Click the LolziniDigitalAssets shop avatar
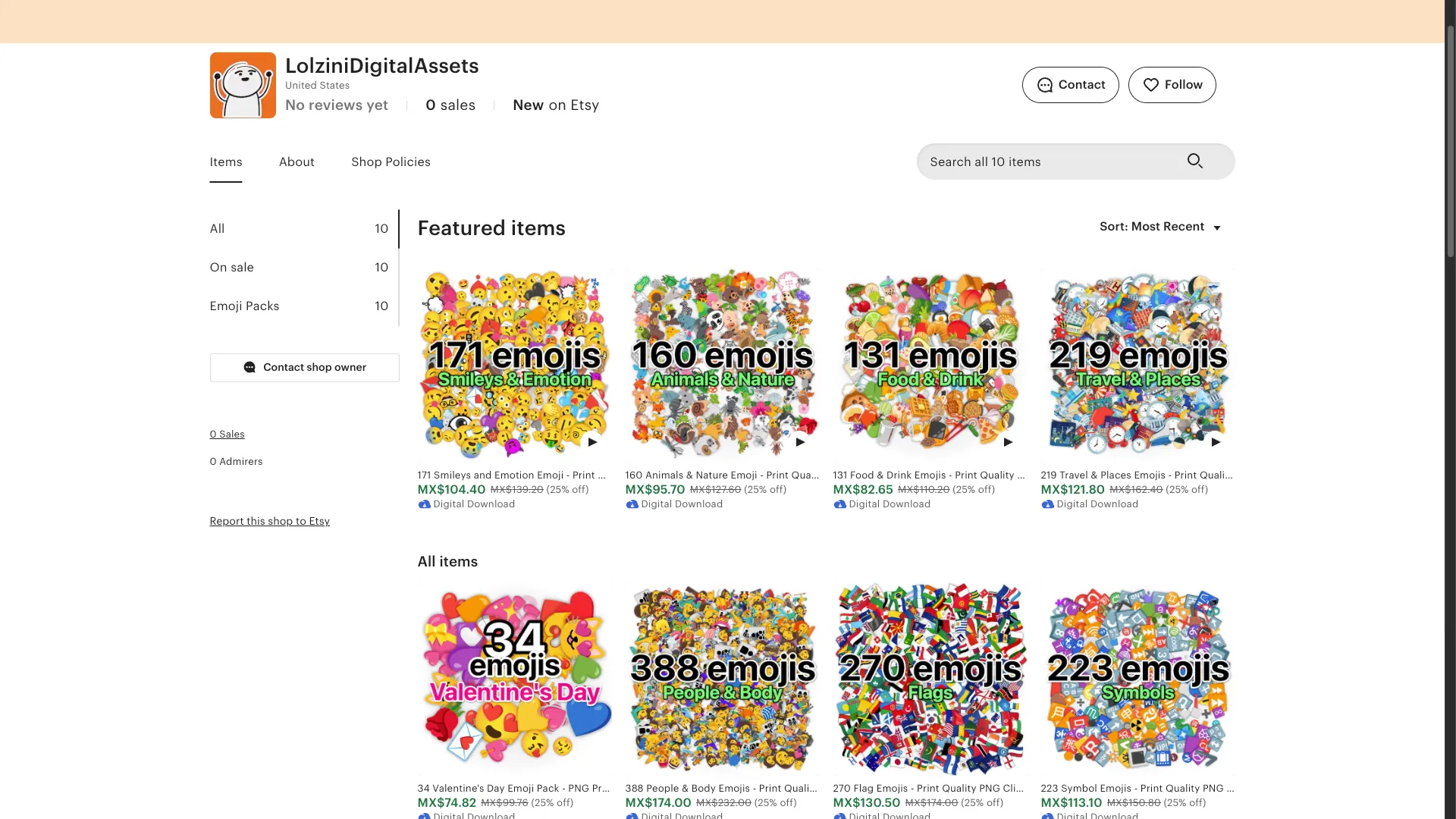The width and height of the screenshot is (1456, 819). coord(242,85)
